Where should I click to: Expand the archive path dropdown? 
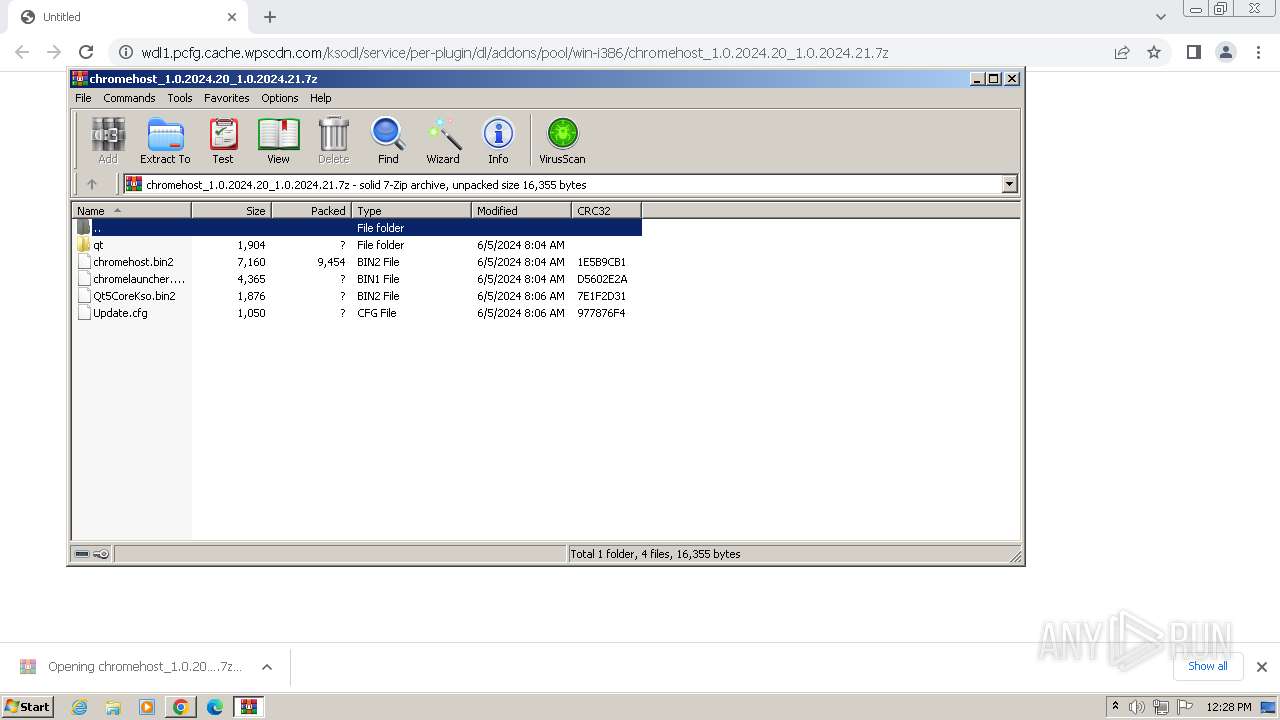1009,184
